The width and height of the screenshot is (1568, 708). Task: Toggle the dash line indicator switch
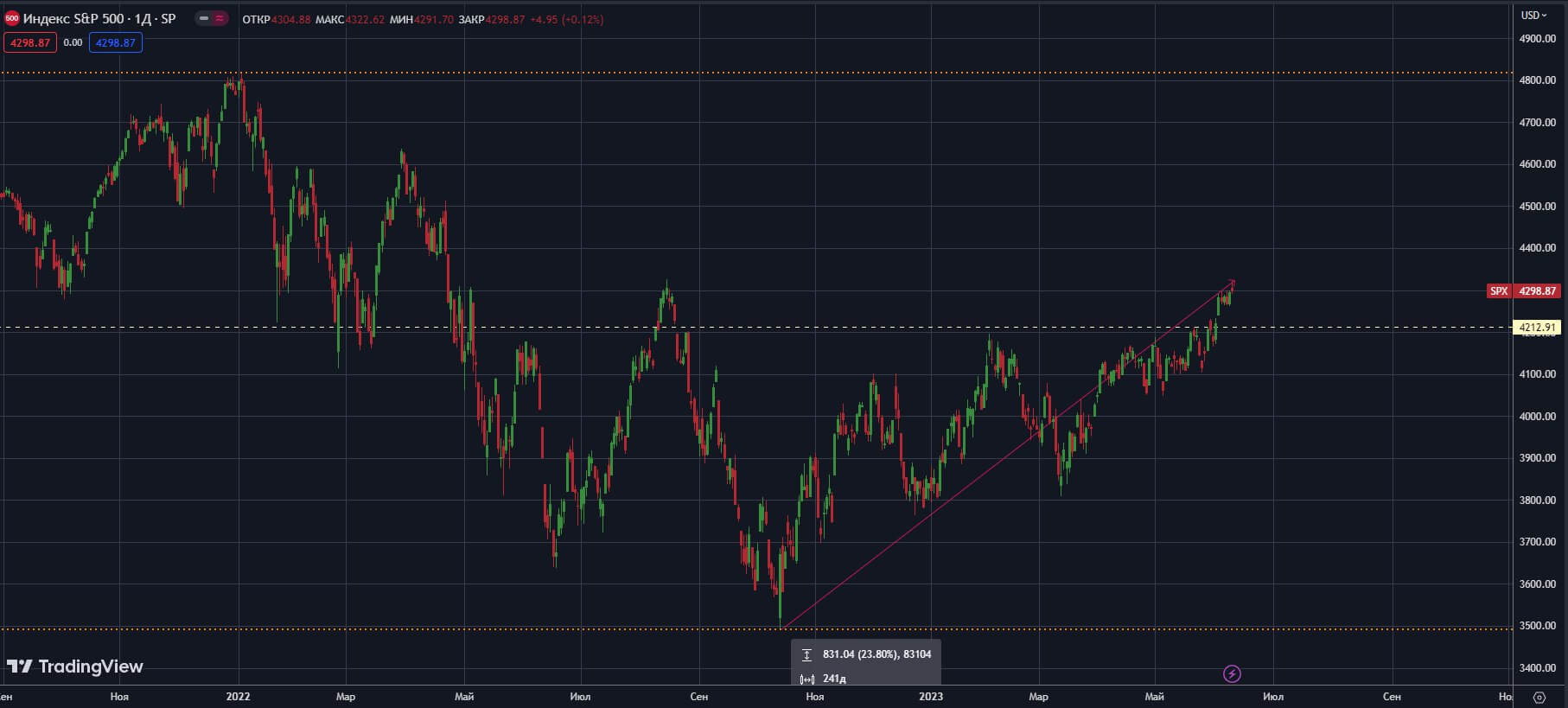(x=204, y=18)
